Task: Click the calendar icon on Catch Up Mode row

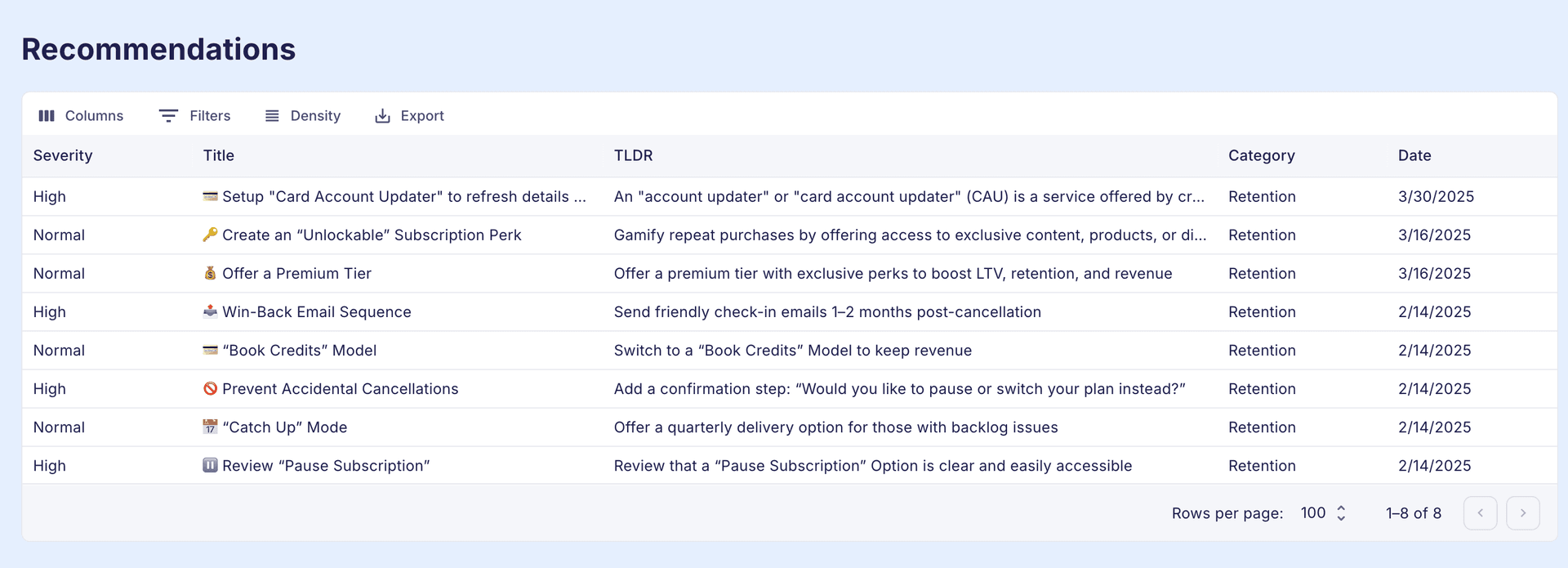Action: pyautogui.click(x=210, y=427)
